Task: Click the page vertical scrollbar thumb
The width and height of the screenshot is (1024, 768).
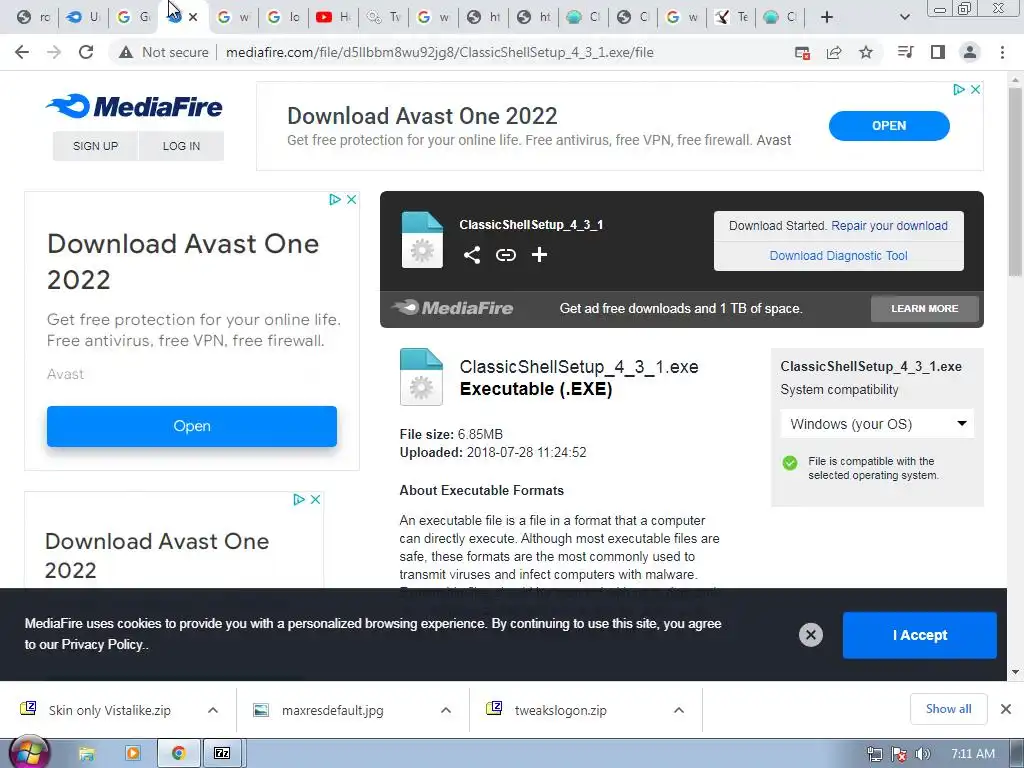Action: (1015, 182)
